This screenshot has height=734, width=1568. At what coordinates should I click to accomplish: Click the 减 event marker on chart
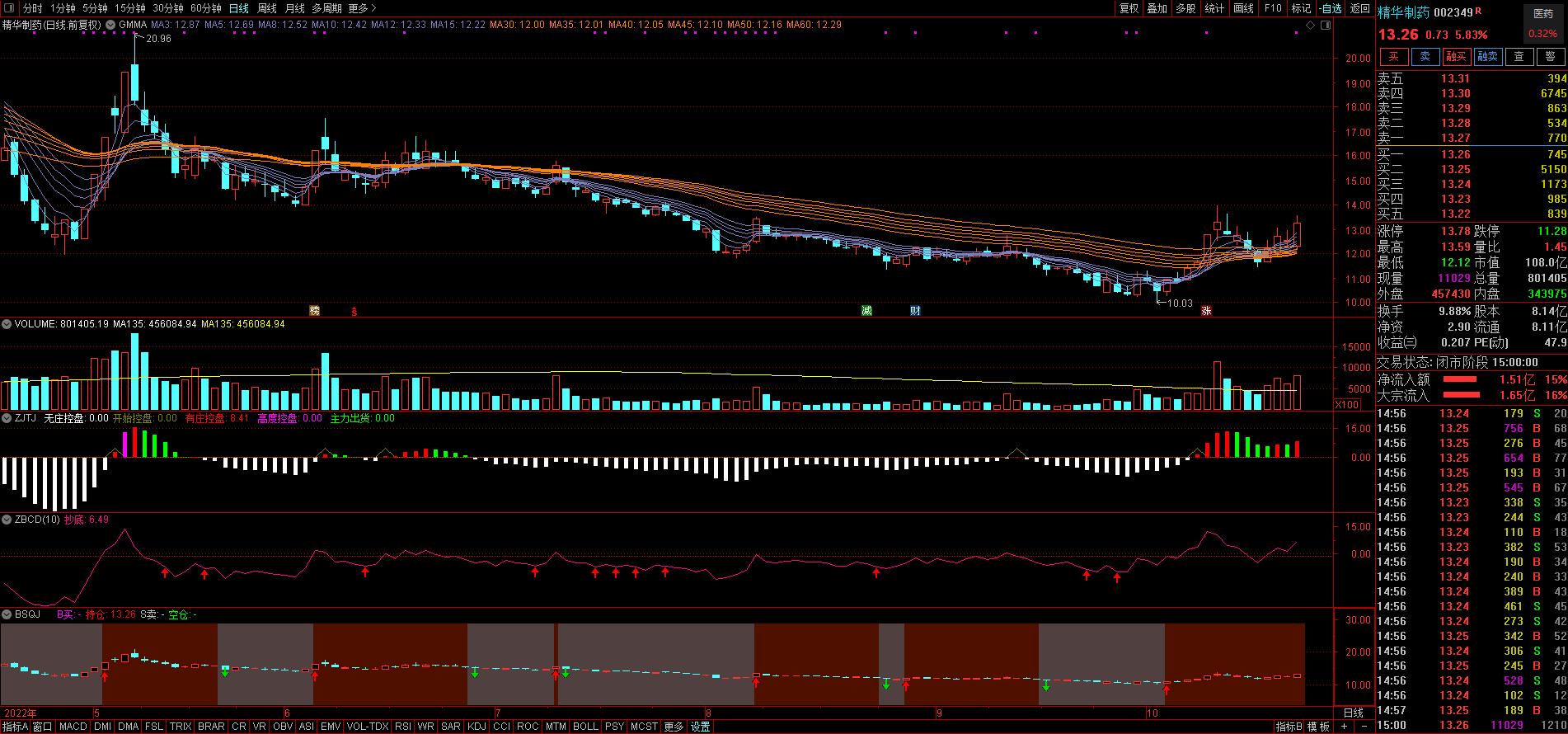[x=866, y=311]
